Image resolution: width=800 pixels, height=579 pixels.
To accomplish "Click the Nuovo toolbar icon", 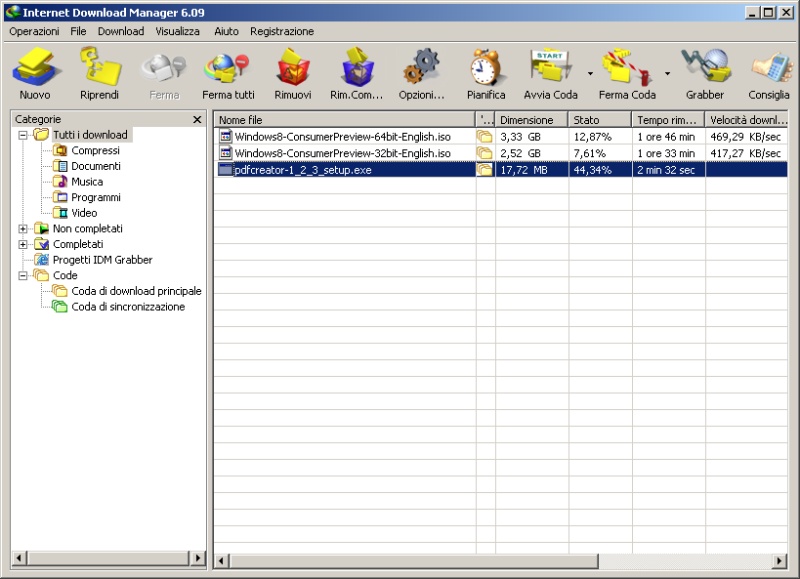I will pyautogui.click(x=35, y=74).
